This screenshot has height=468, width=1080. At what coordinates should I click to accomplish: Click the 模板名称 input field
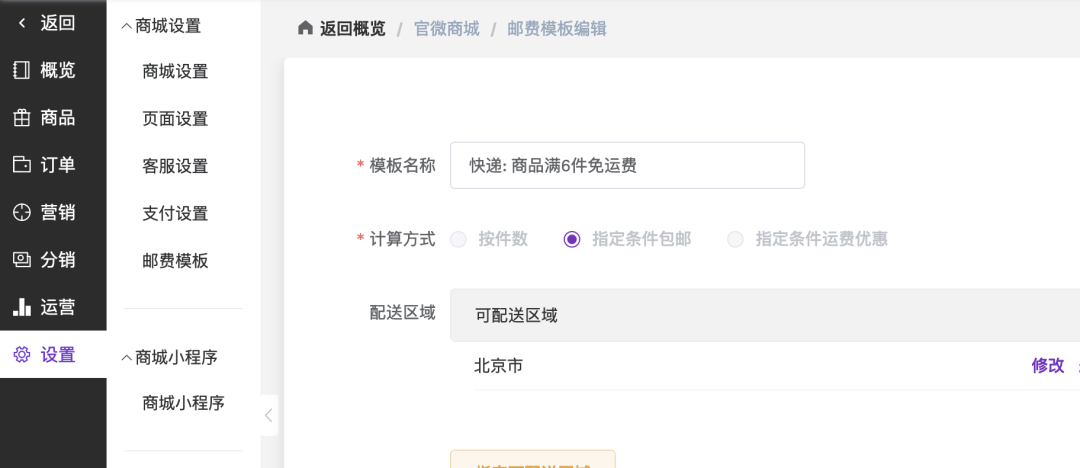point(627,165)
